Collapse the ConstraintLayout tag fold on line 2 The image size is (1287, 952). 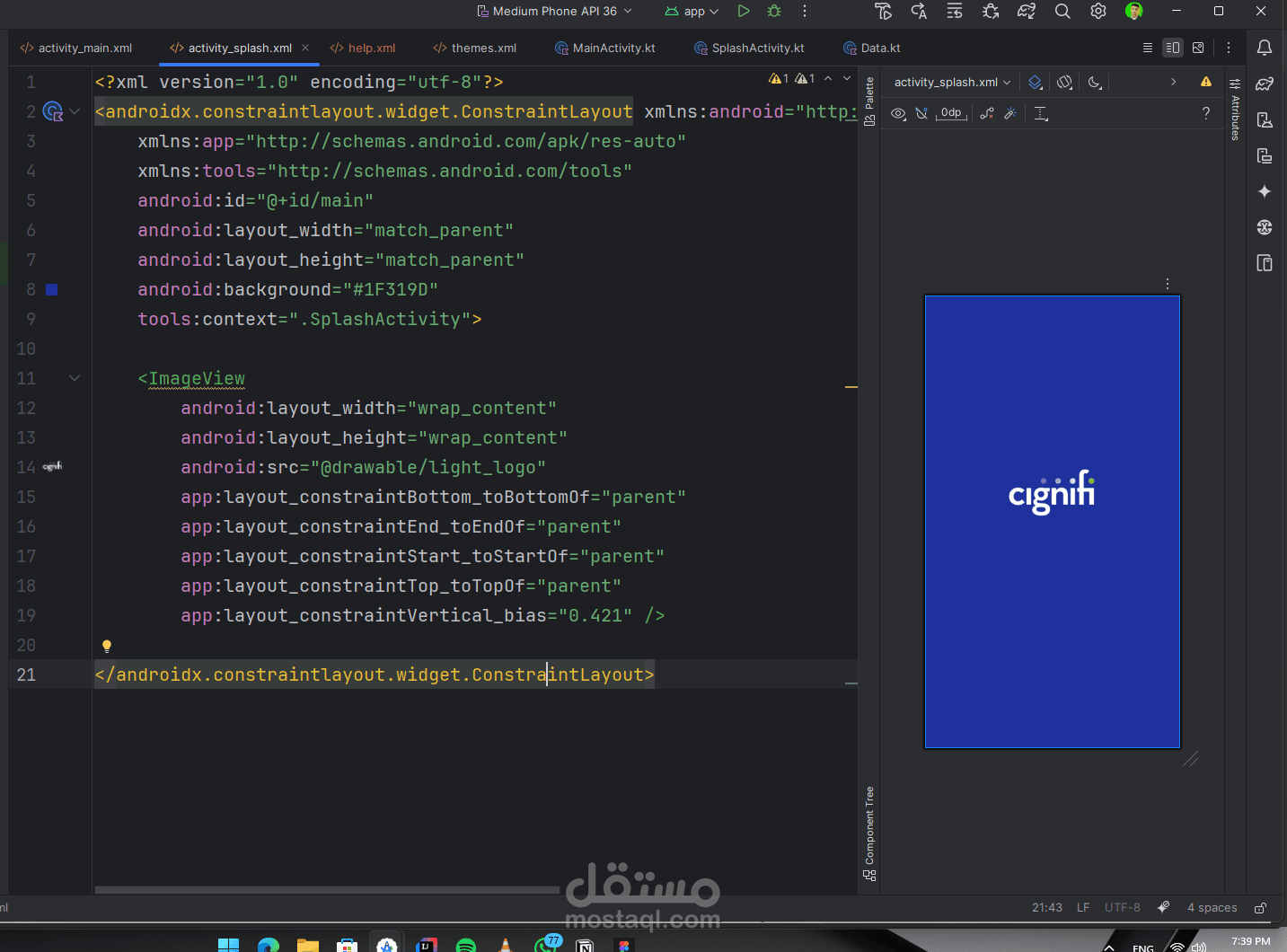point(75,111)
